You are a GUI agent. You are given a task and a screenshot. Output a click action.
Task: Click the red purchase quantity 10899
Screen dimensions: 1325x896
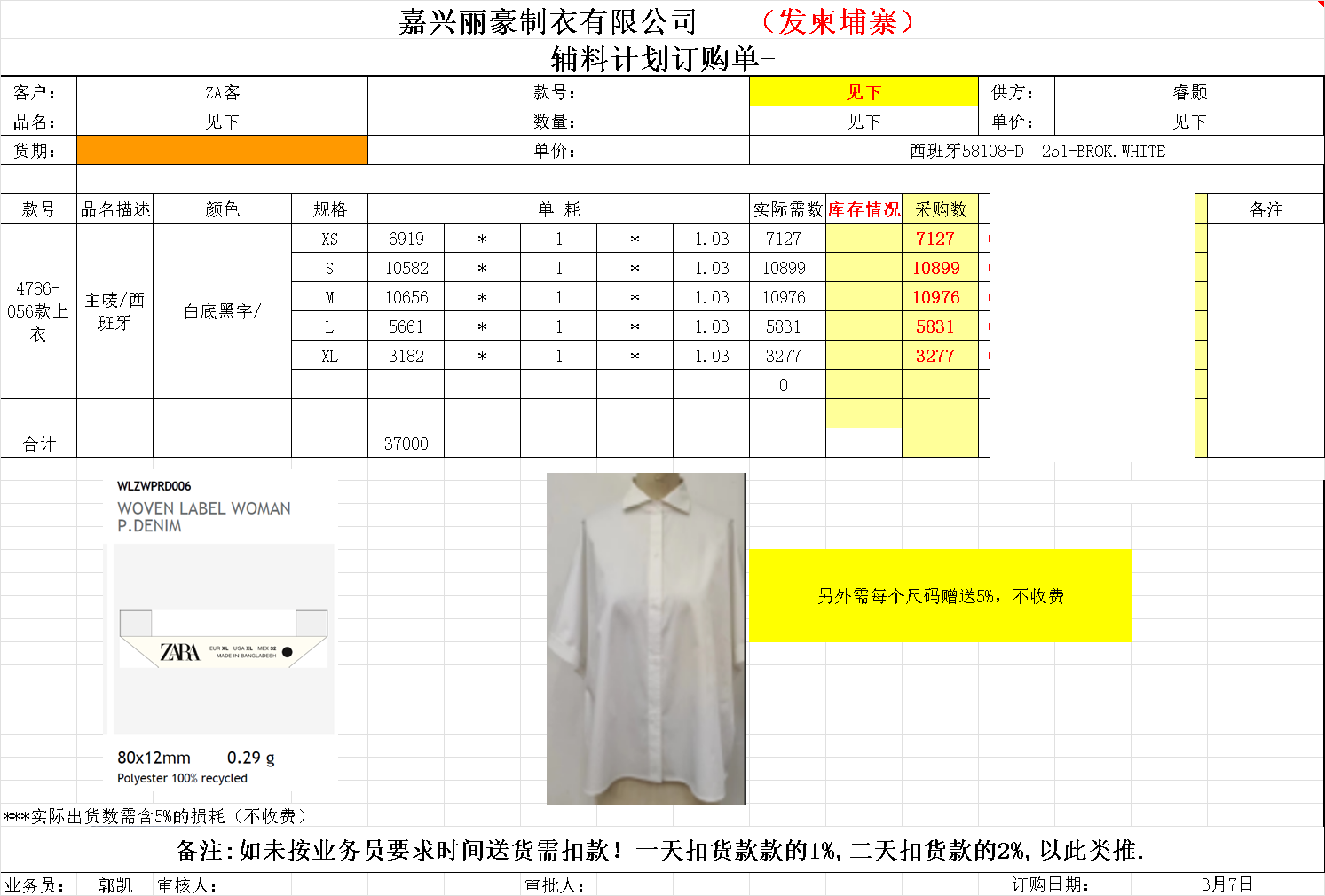(x=936, y=268)
